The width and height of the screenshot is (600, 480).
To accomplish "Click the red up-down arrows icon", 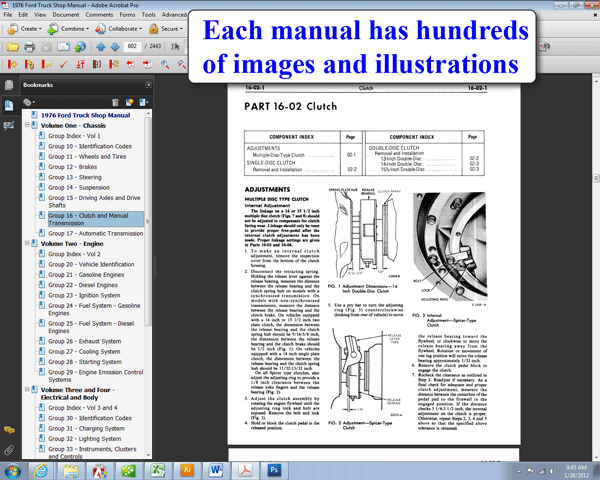I will click(x=80, y=64).
